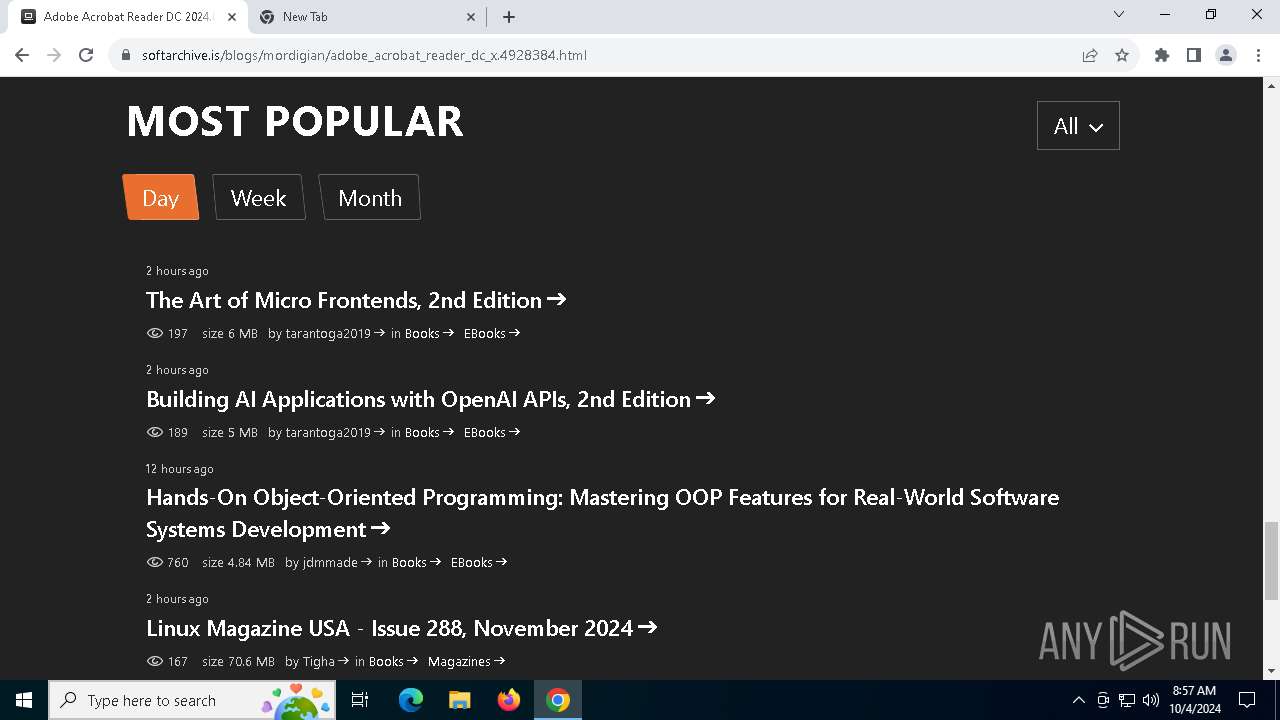This screenshot has width=1280, height=720.
Task: Open Building AI Applications with OpenAI APIs
Action: [431, 399]
